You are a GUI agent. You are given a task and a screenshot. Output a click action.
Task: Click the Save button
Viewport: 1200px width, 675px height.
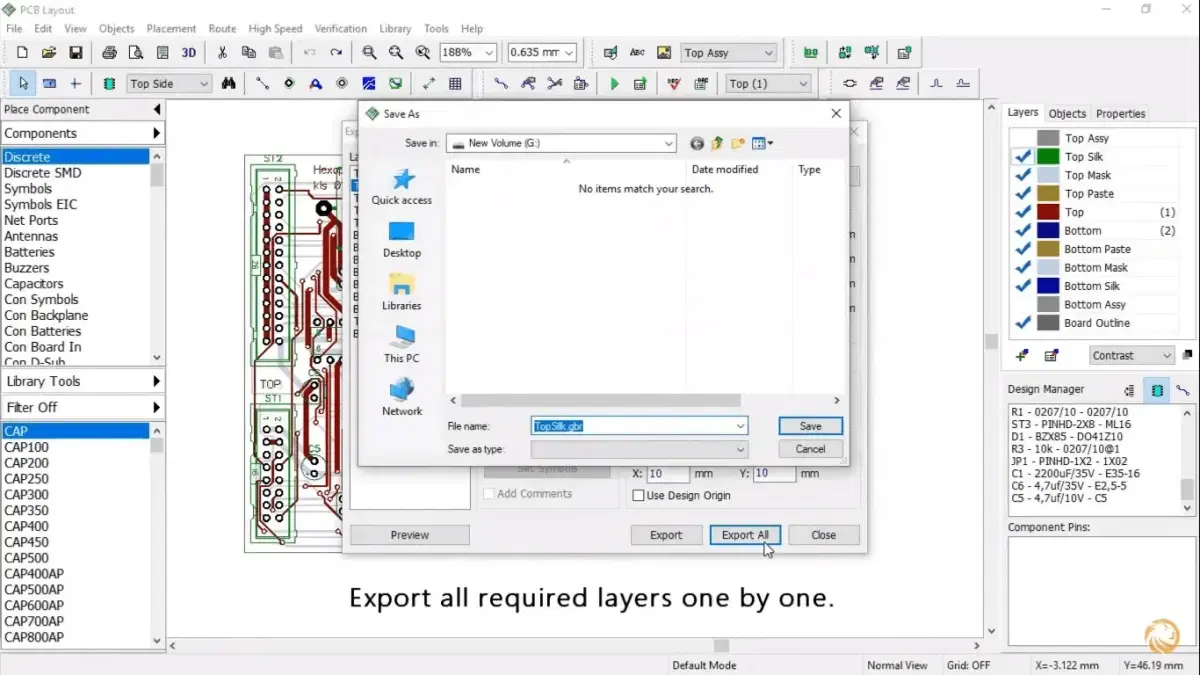pos(810,426)
